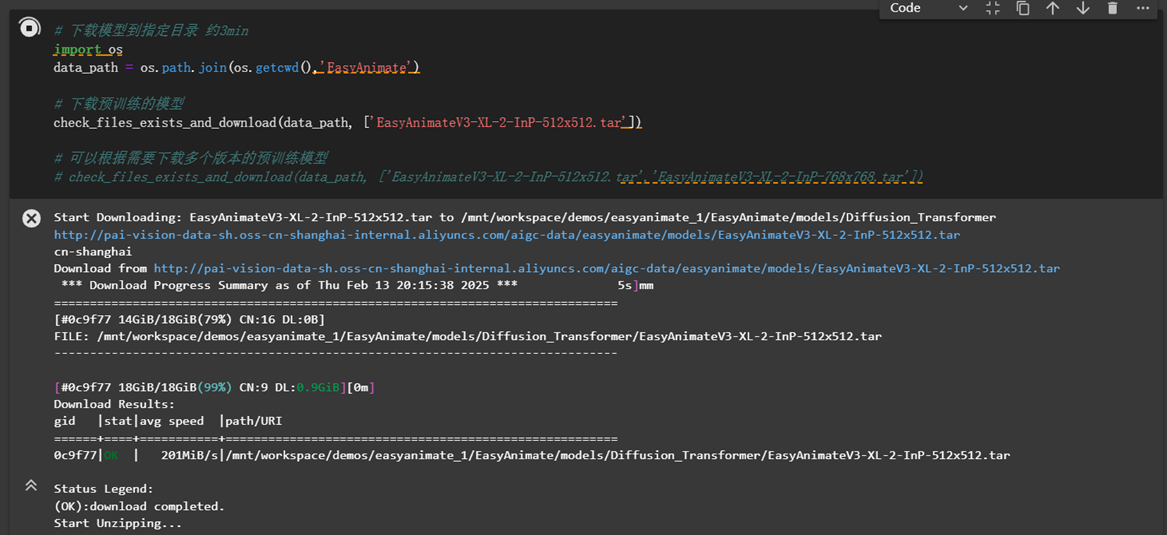Open the more actions ellipsis menu
This screenshot has width=1167, height=535.
pyautogui.click(x=1143, y=8)
